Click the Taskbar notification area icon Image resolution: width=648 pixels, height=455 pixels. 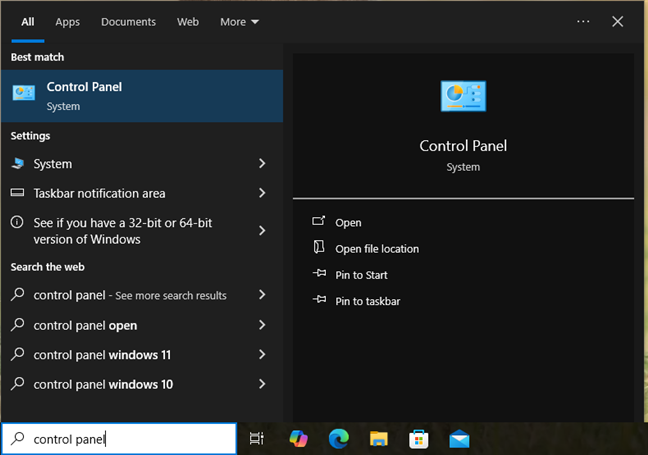point(17,193)
